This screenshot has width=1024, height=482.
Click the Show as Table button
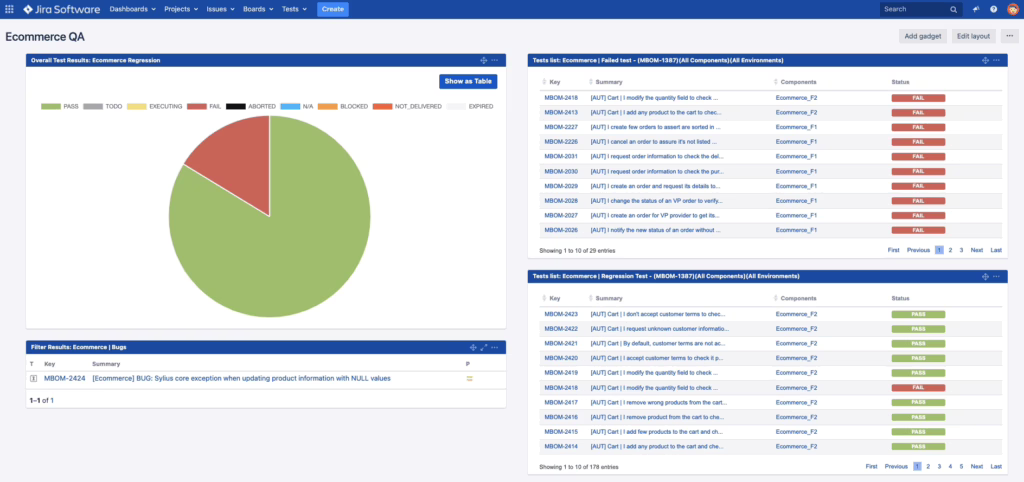467,81
